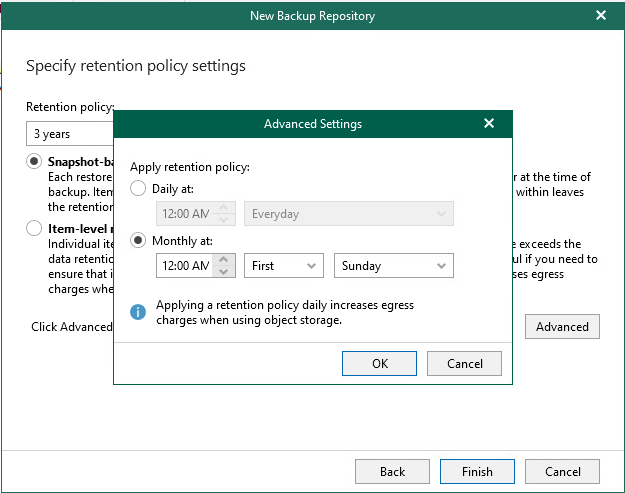Cancel the Advanced Settings dialog
Image resolution: width=625 pixels, height=493 pixels.
point(464,363)
